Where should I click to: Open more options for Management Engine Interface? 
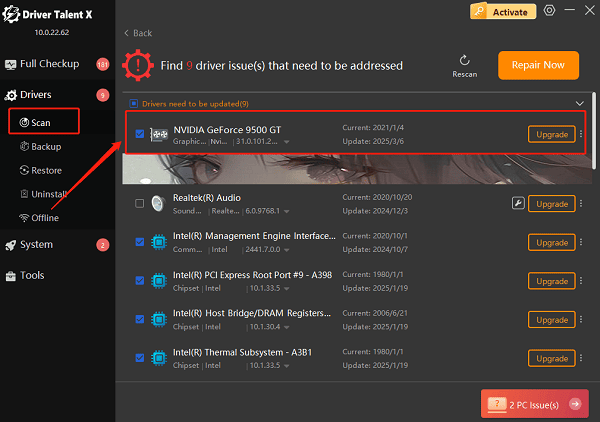coord(581,242)
